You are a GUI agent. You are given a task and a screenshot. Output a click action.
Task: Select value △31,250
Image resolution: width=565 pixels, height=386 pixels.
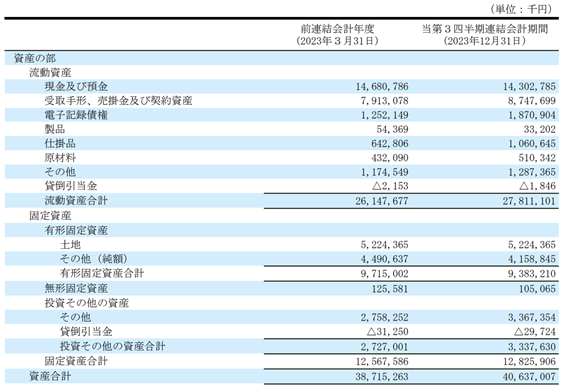[x=388, y=331]
